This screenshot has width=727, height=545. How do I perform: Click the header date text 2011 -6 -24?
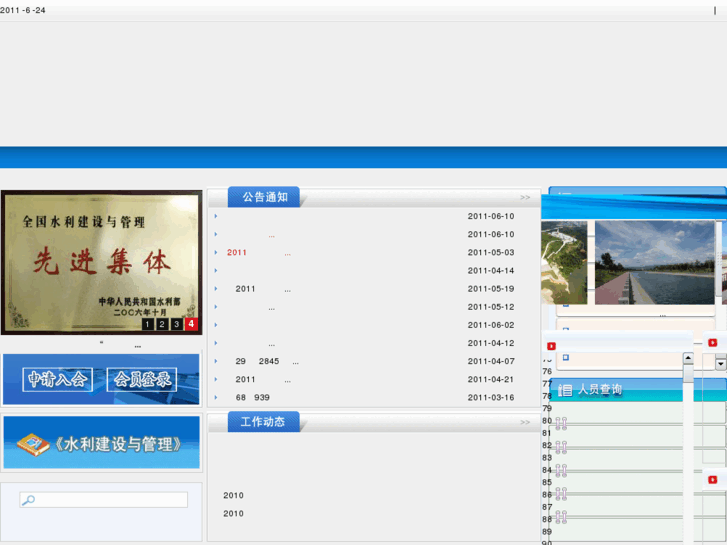point(23,10)
